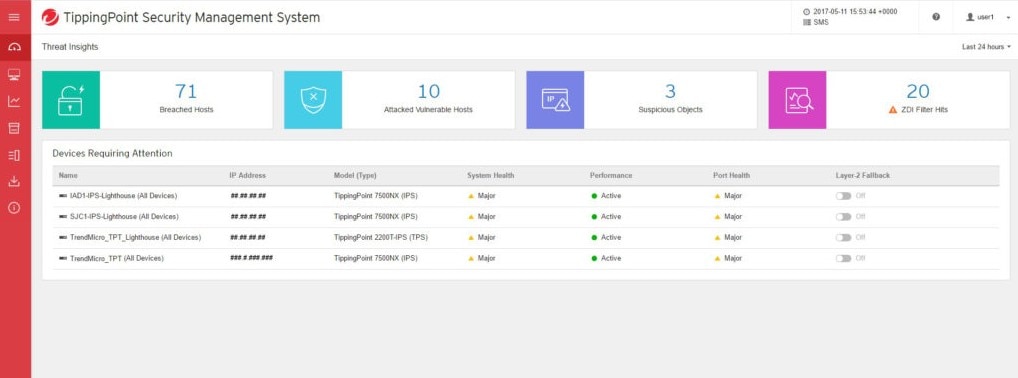Open the download sidebar icon
This screenshot has width=1018, height=378.
click(14, 181)
